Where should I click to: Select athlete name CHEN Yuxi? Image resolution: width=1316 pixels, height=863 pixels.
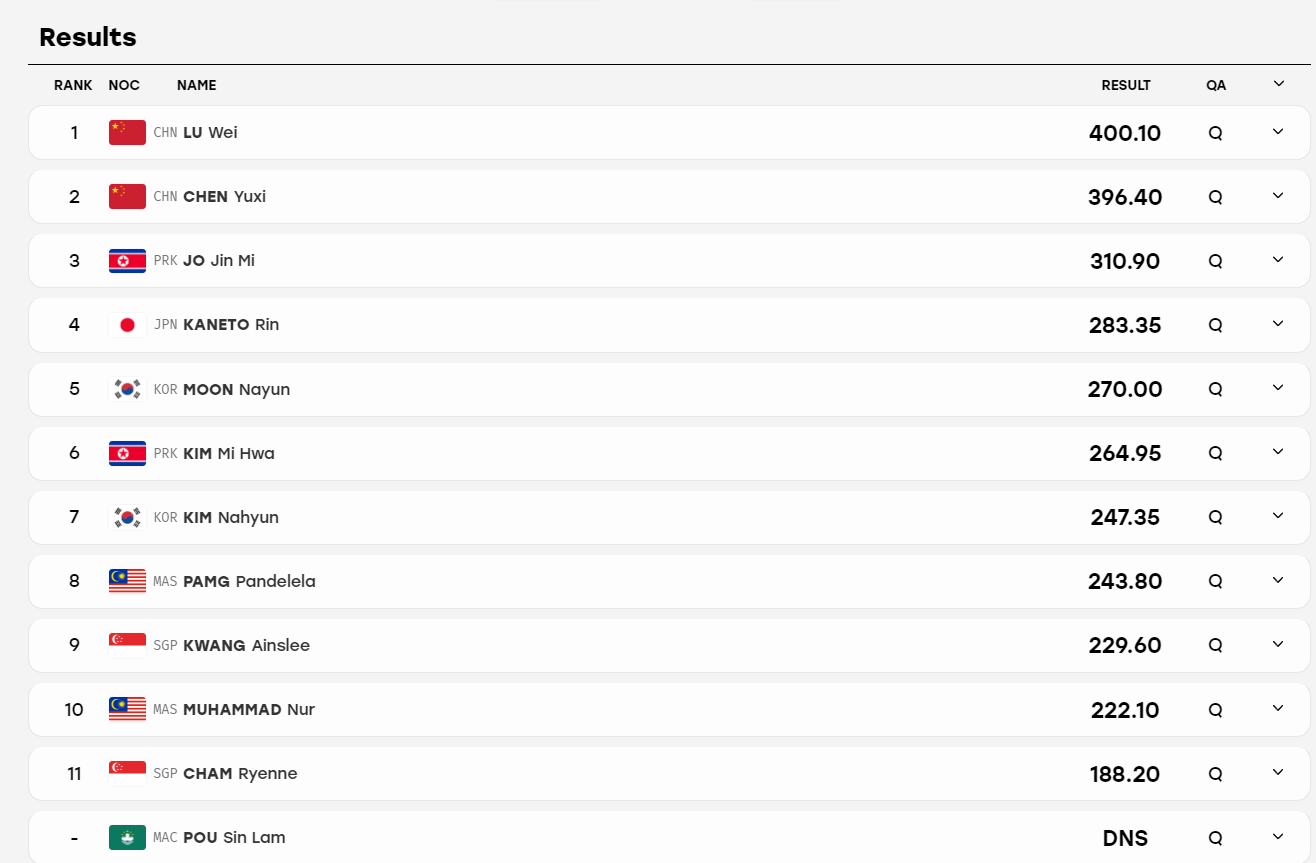click(x=224, y=196)
